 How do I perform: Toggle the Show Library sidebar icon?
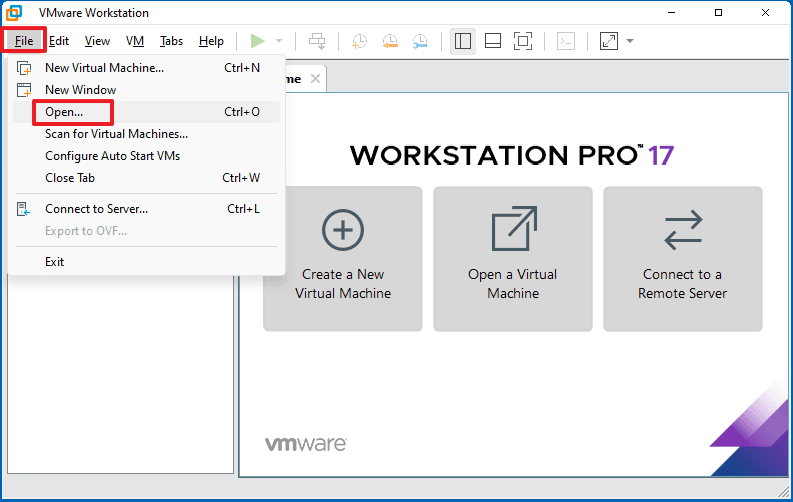tap(462, 41)
